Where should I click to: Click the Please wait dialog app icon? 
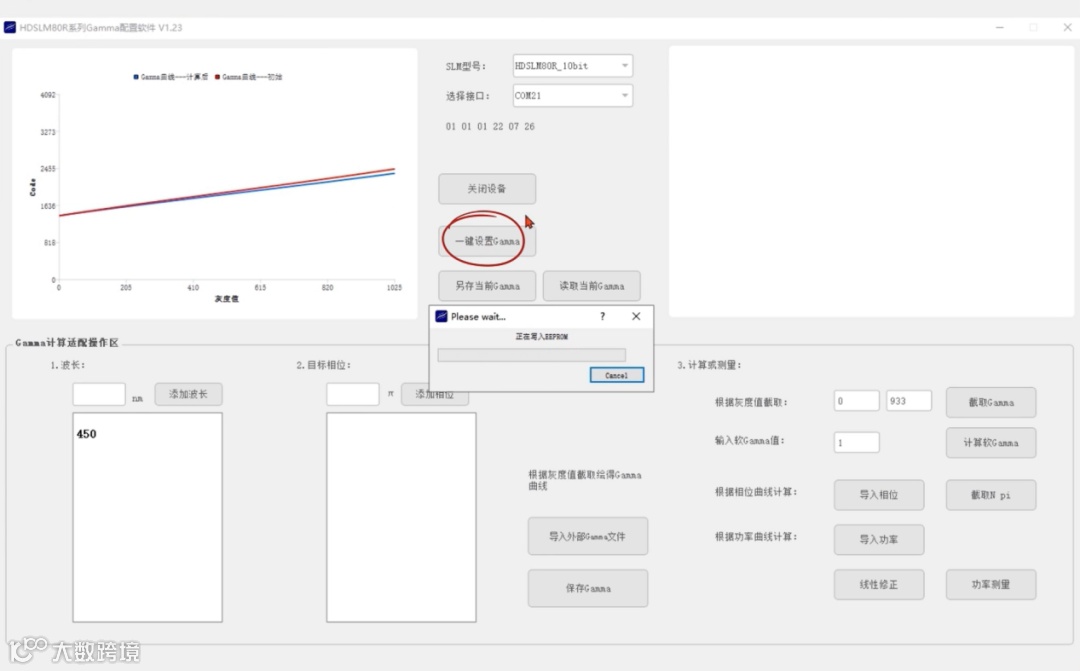(442, 316)
